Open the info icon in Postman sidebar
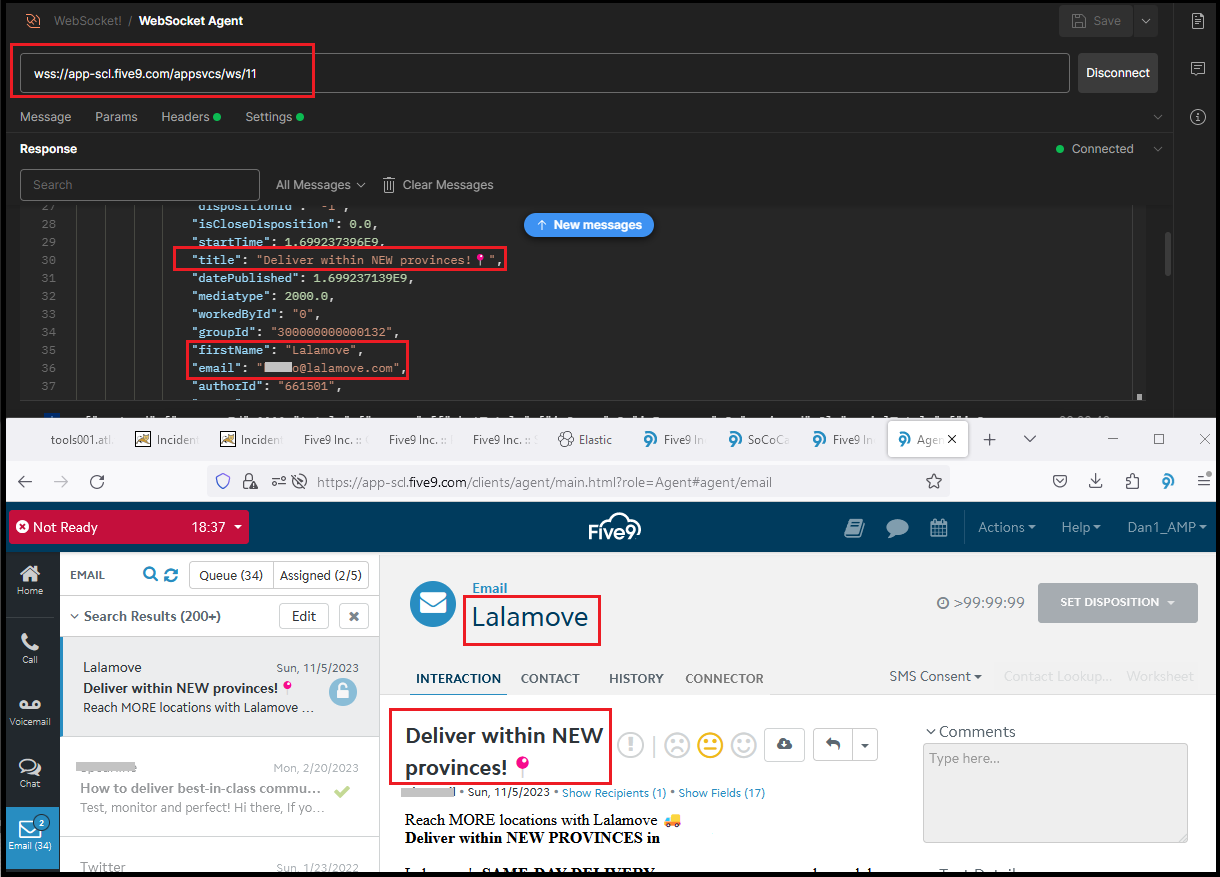 1197,117
